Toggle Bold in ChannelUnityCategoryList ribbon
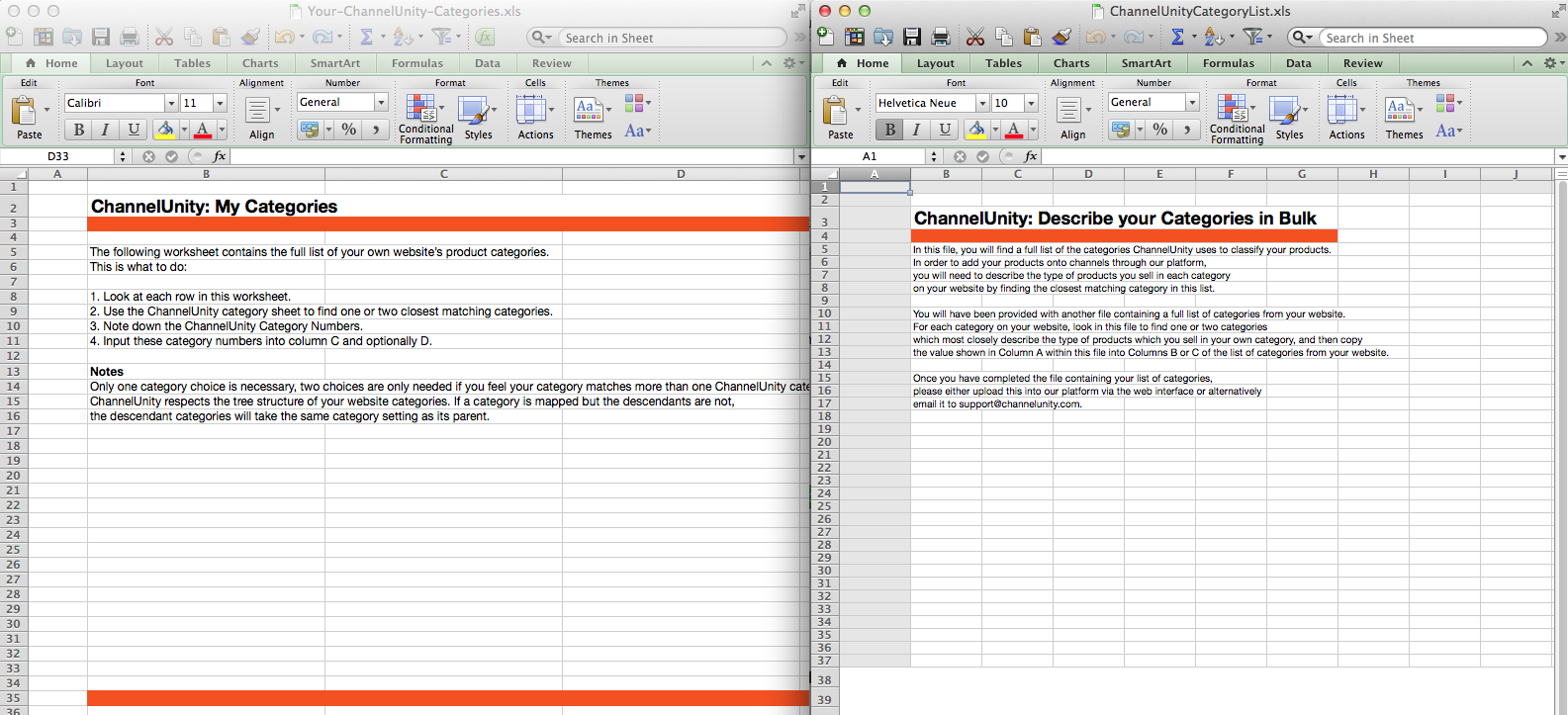The width and height of the screenshot is (1568, 715). 889,130
